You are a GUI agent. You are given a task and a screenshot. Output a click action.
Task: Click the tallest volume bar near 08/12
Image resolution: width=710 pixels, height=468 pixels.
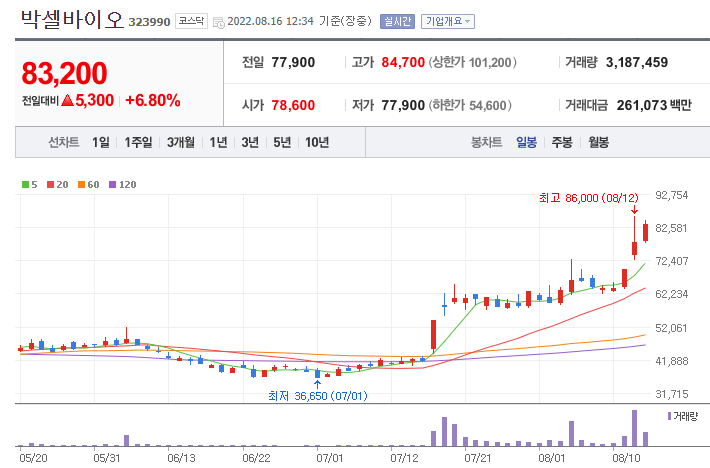[x=634, y=428]
